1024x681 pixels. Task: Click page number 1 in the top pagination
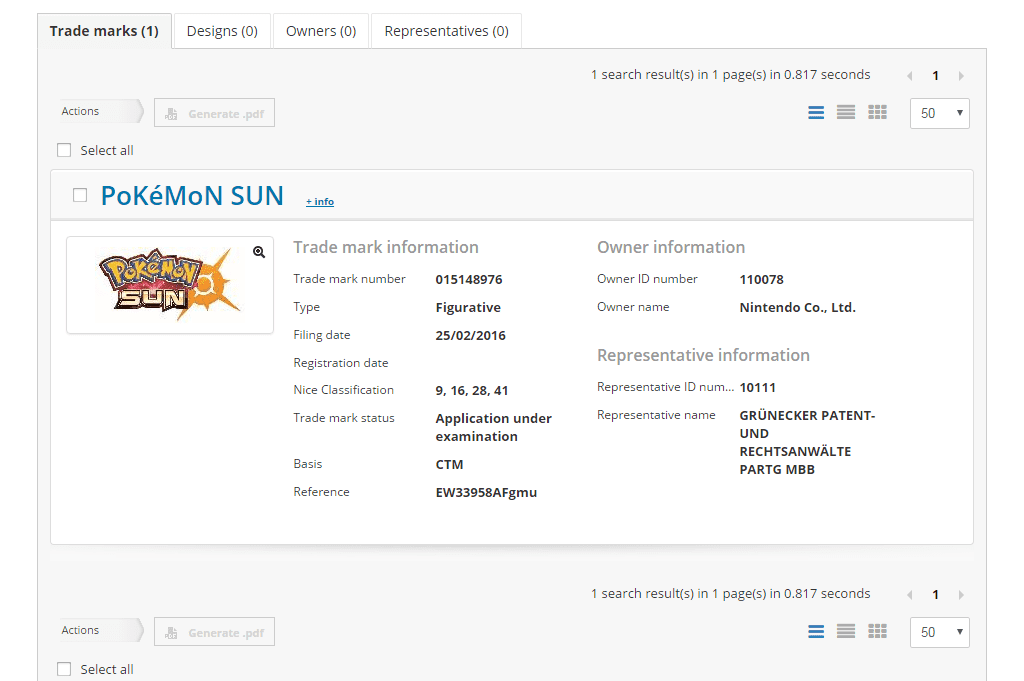[935, 76]
